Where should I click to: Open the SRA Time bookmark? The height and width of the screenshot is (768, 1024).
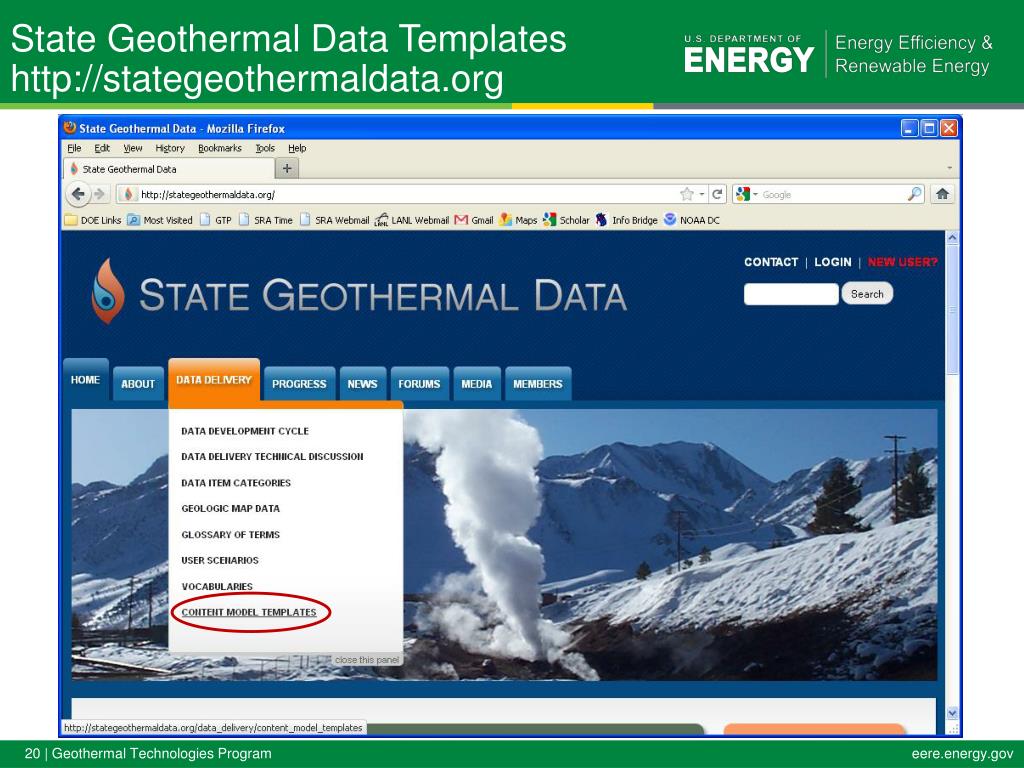(265, 220)
